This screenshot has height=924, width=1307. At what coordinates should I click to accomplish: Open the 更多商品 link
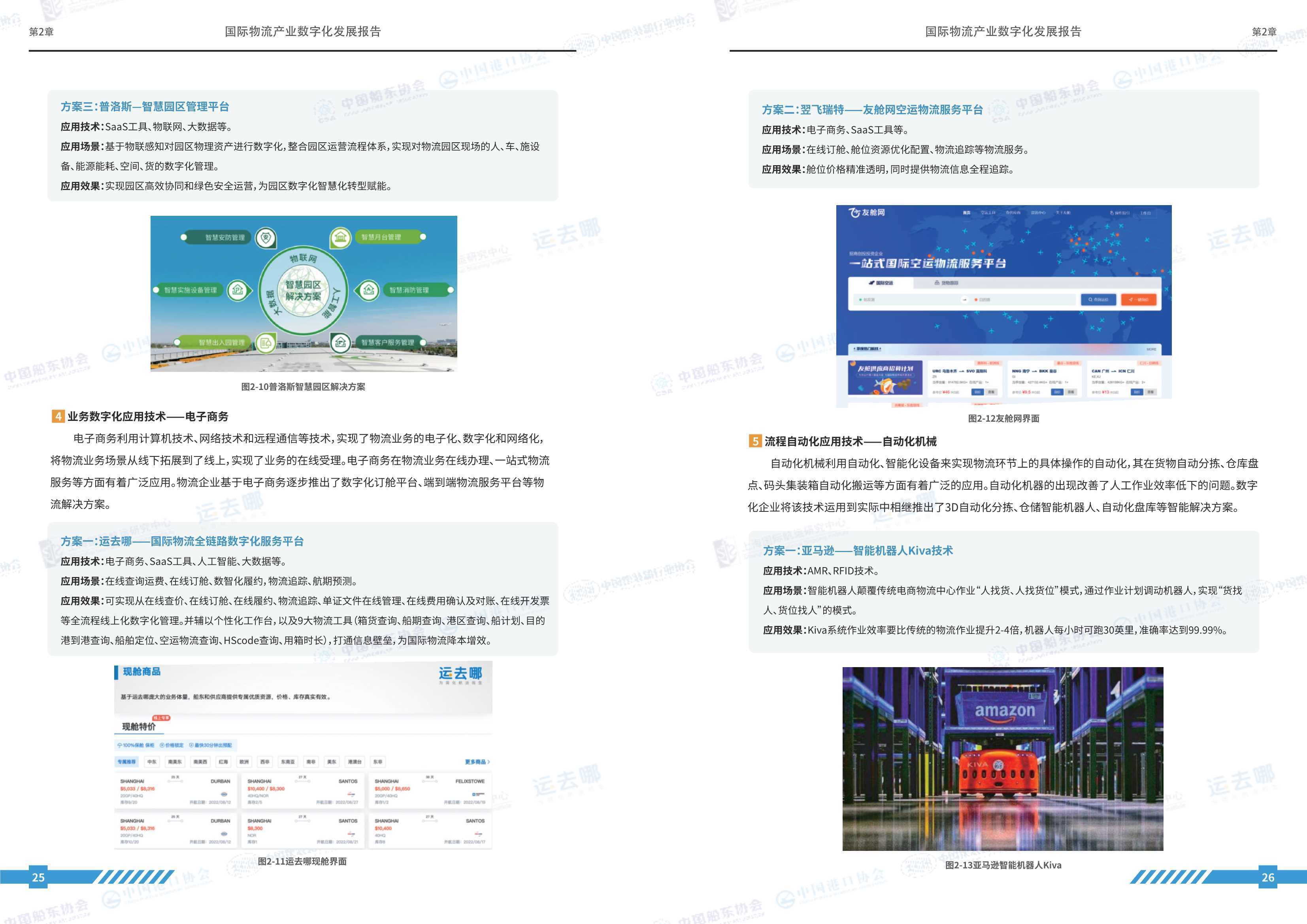477,762
